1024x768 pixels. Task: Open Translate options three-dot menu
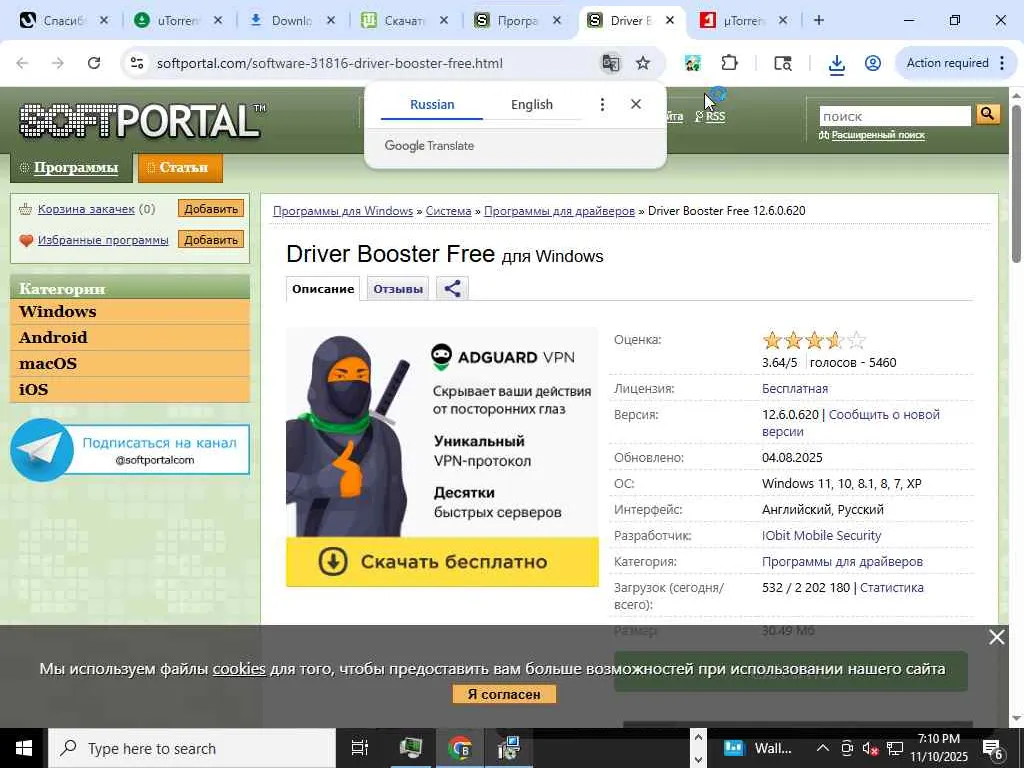click(x=602, y=104)
